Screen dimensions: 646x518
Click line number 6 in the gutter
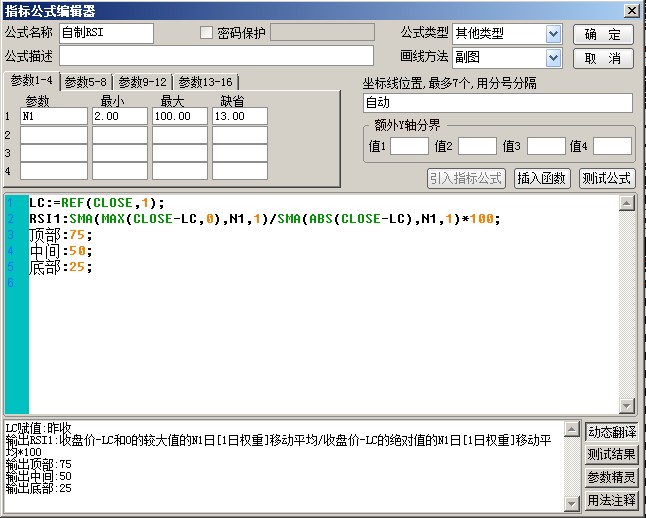coord(10,283)
